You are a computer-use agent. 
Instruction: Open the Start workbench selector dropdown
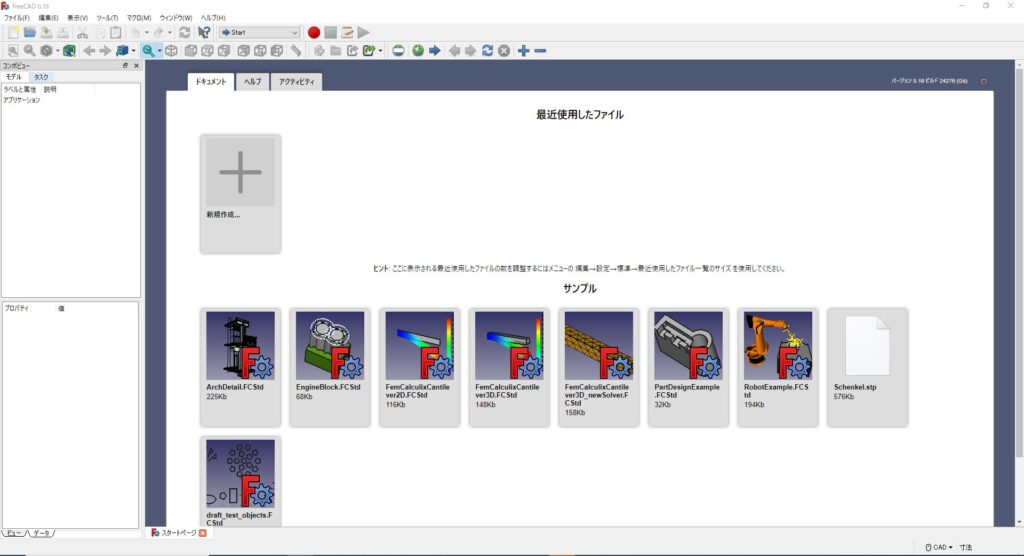[x=259, y=33]
